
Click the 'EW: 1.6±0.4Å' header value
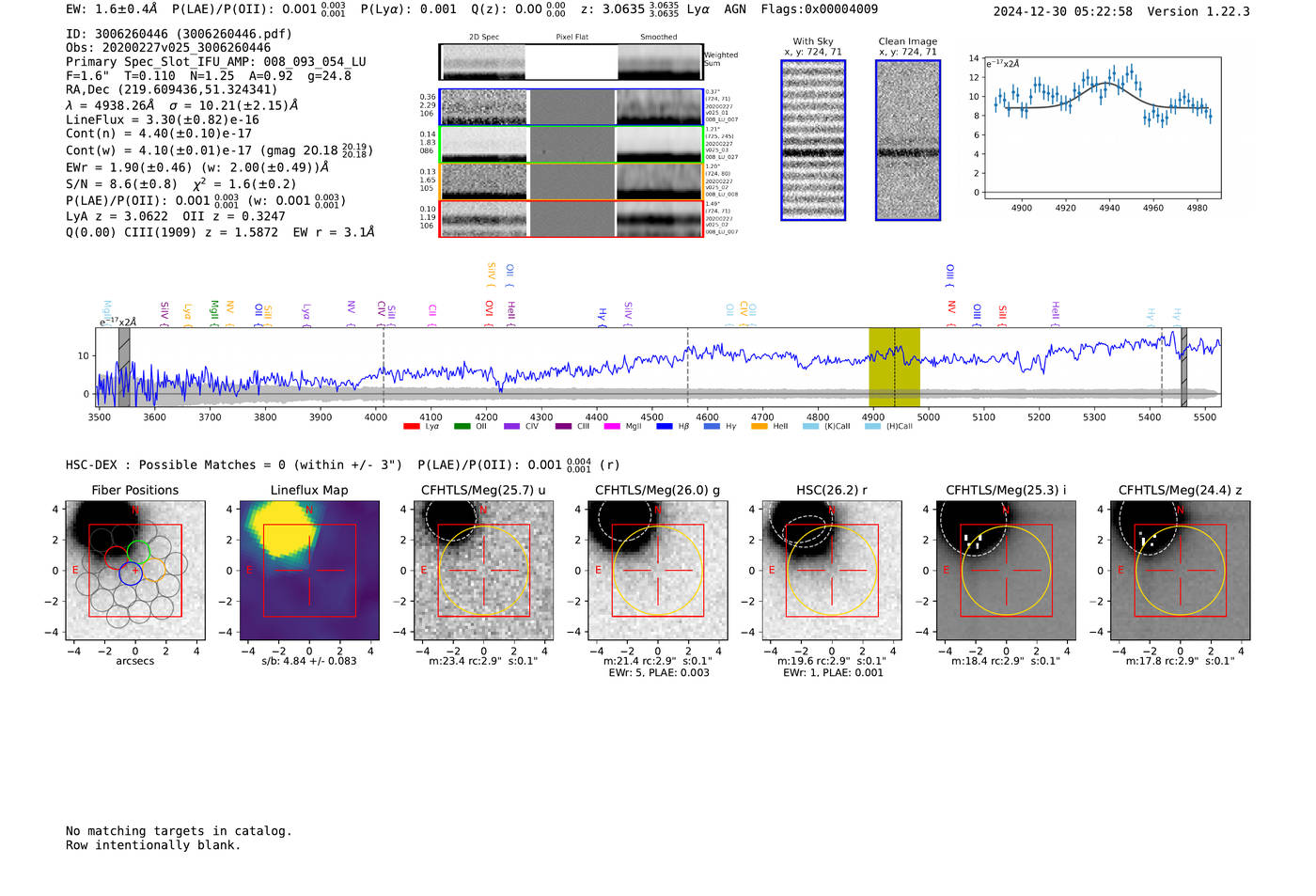(x=112, y=9)
